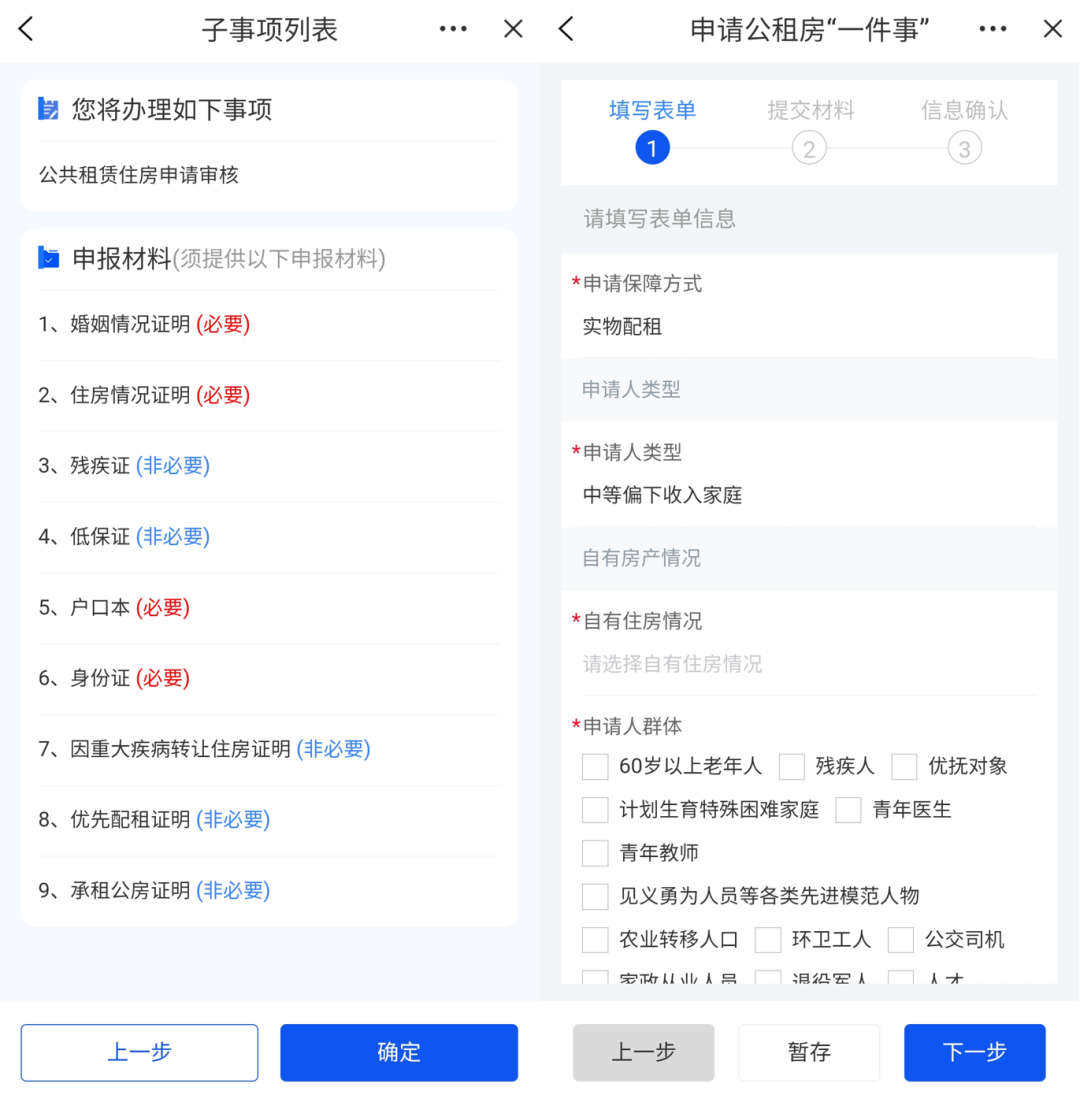Screen dimensions: 1080x1102
Task: Switch to the 填写表单 step tab
Action: (x=652, y=110)
